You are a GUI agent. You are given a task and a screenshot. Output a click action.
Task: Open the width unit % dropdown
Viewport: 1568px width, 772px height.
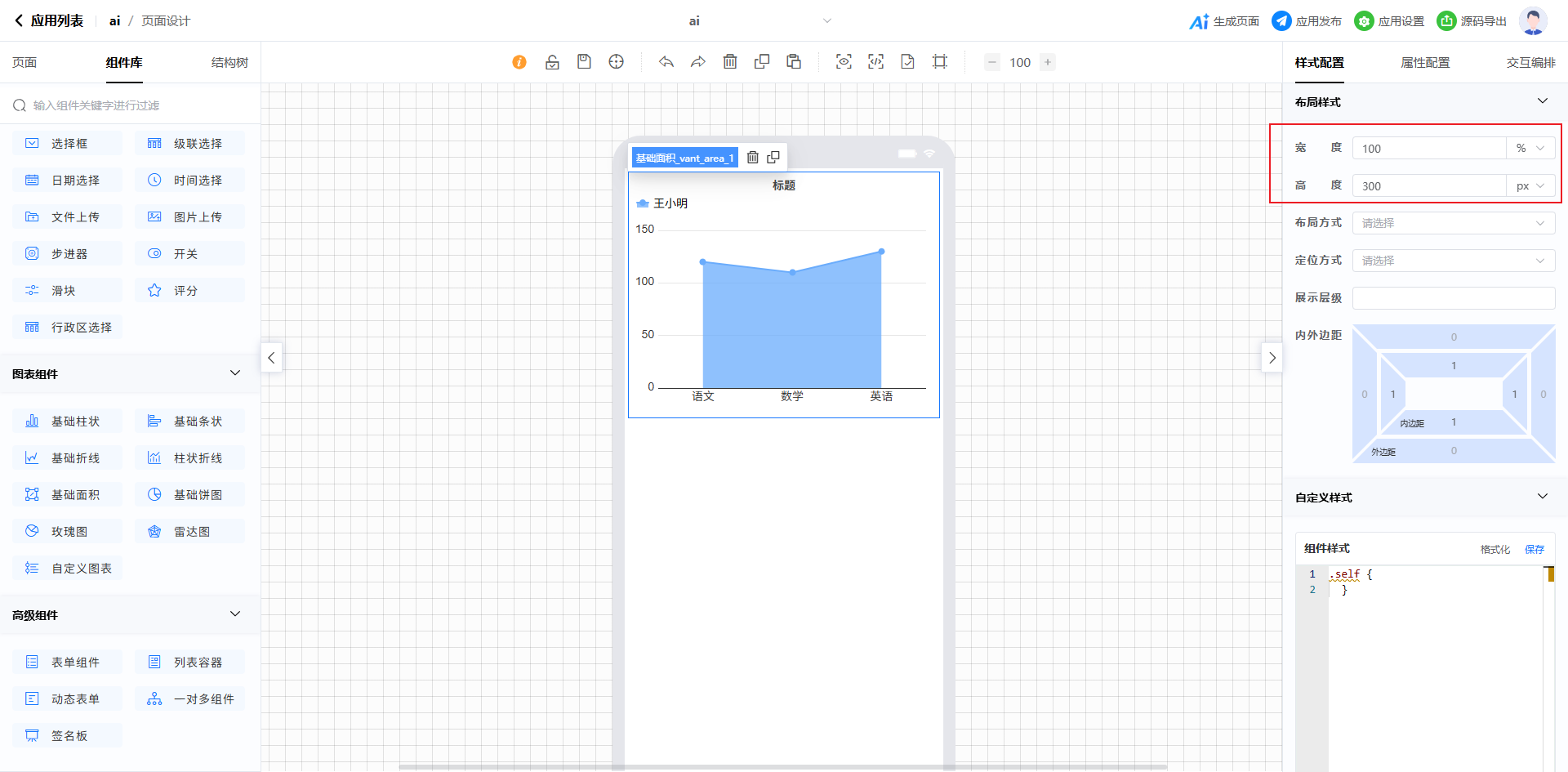(1530, 149)
